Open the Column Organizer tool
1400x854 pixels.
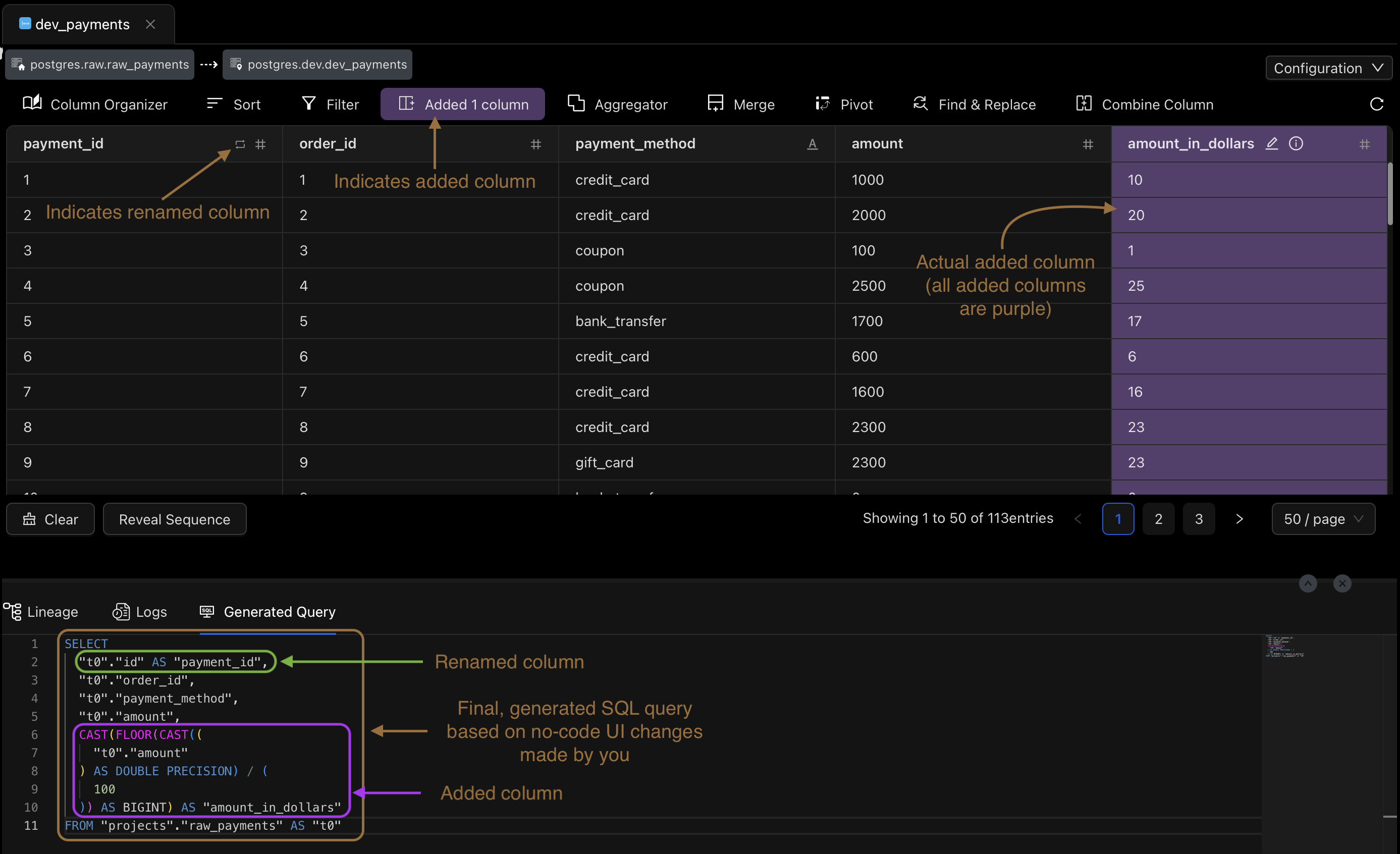click(x=95, y=104)
